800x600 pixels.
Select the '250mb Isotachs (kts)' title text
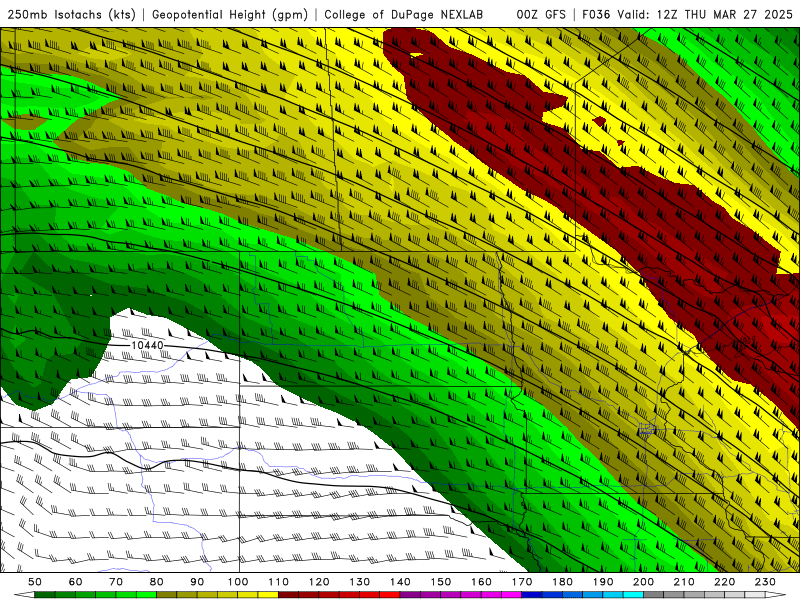pyautogui.click(x=71, y=14)
